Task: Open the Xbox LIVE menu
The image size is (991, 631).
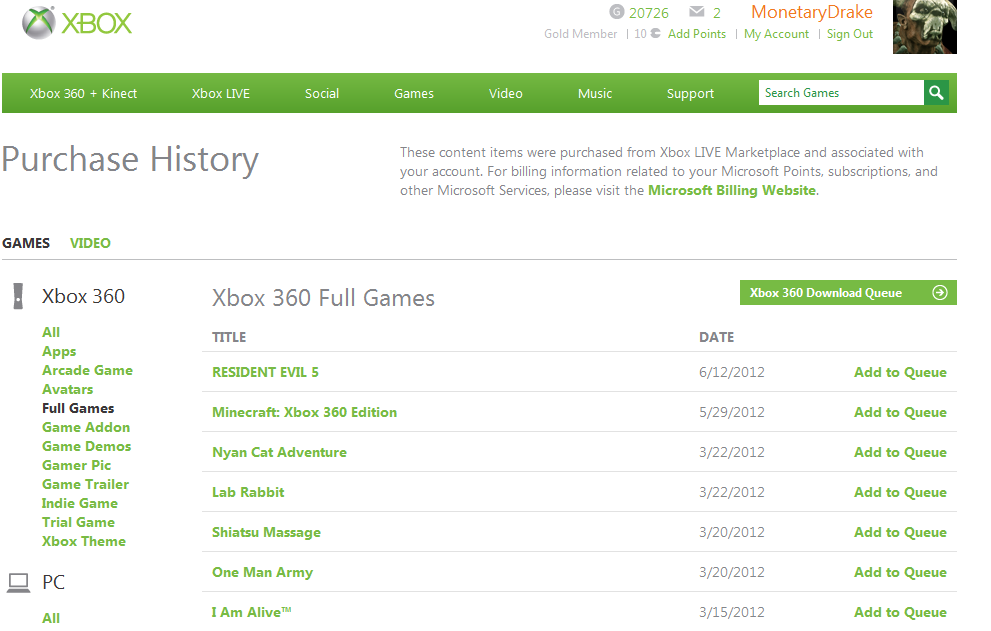Action: (221, 93)
